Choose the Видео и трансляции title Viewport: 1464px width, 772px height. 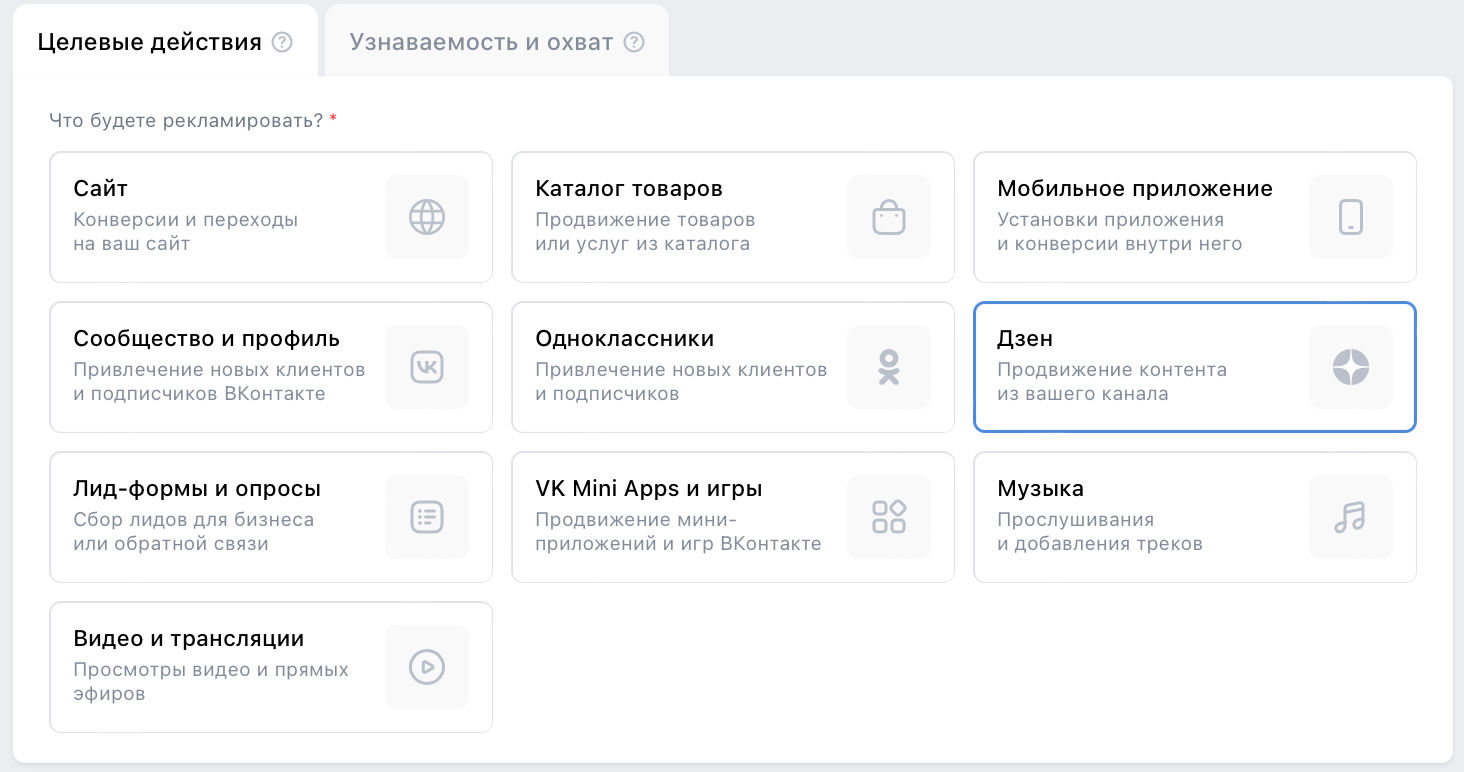point(189,639)
